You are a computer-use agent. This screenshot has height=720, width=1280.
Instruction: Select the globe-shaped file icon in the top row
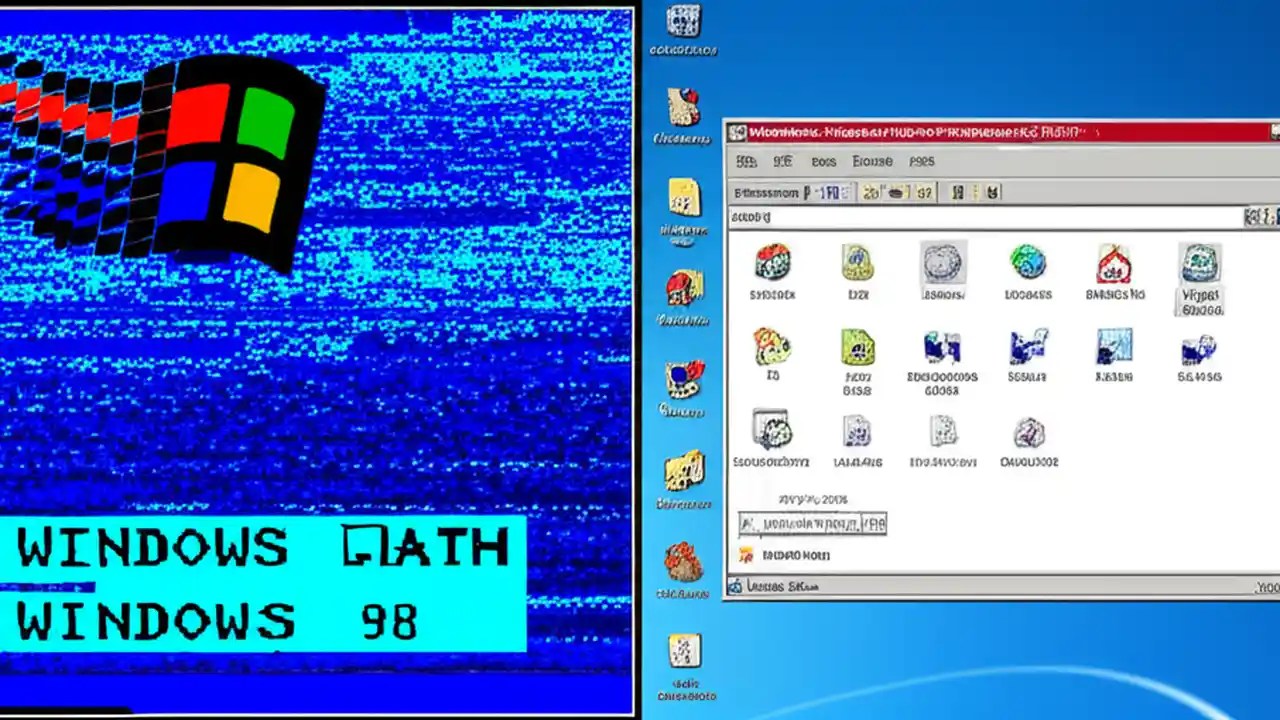(1028, 262)
